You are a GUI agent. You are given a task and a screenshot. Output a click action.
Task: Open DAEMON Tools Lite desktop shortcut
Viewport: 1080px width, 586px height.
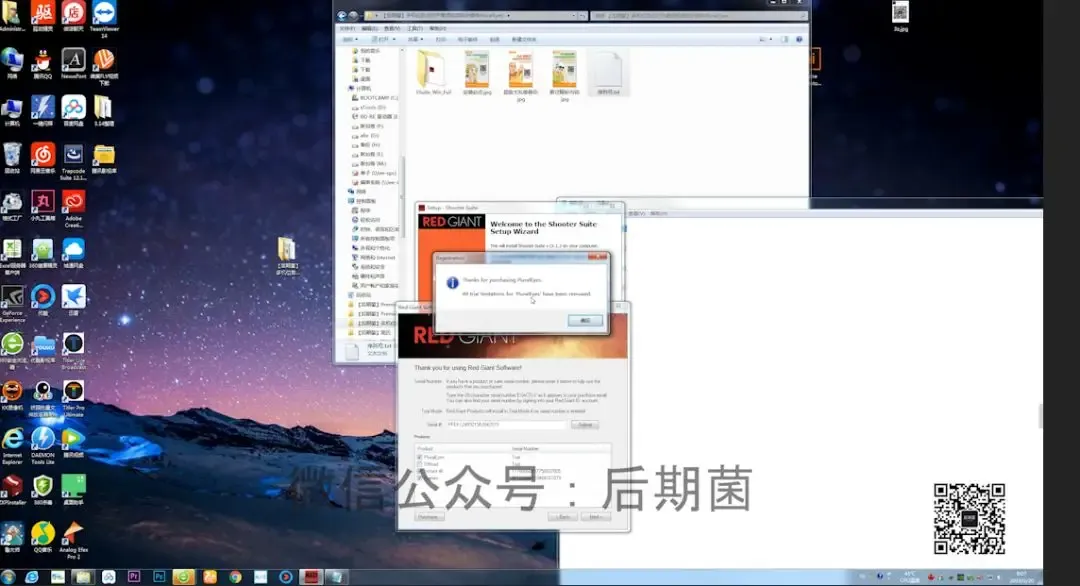pos(42,446)
